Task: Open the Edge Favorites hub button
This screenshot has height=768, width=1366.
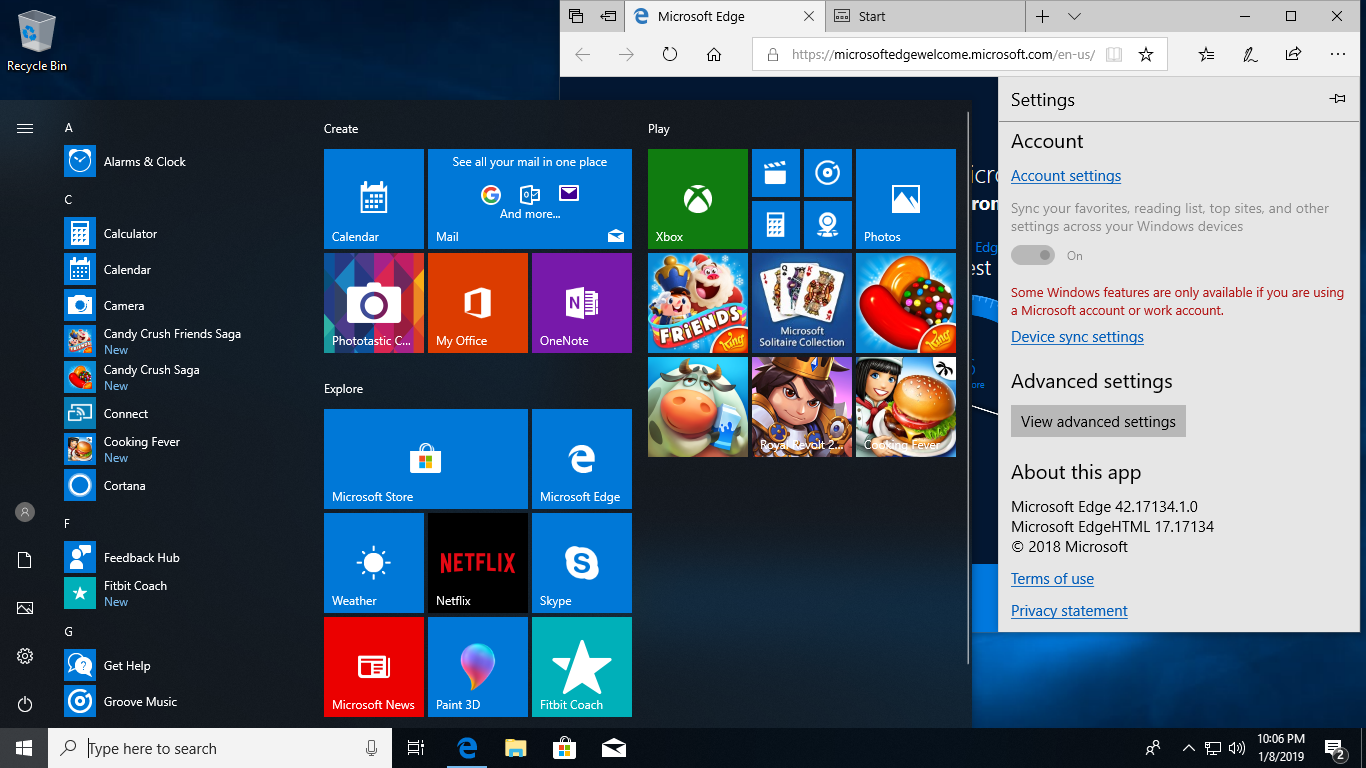Action: click(1206, 55)
